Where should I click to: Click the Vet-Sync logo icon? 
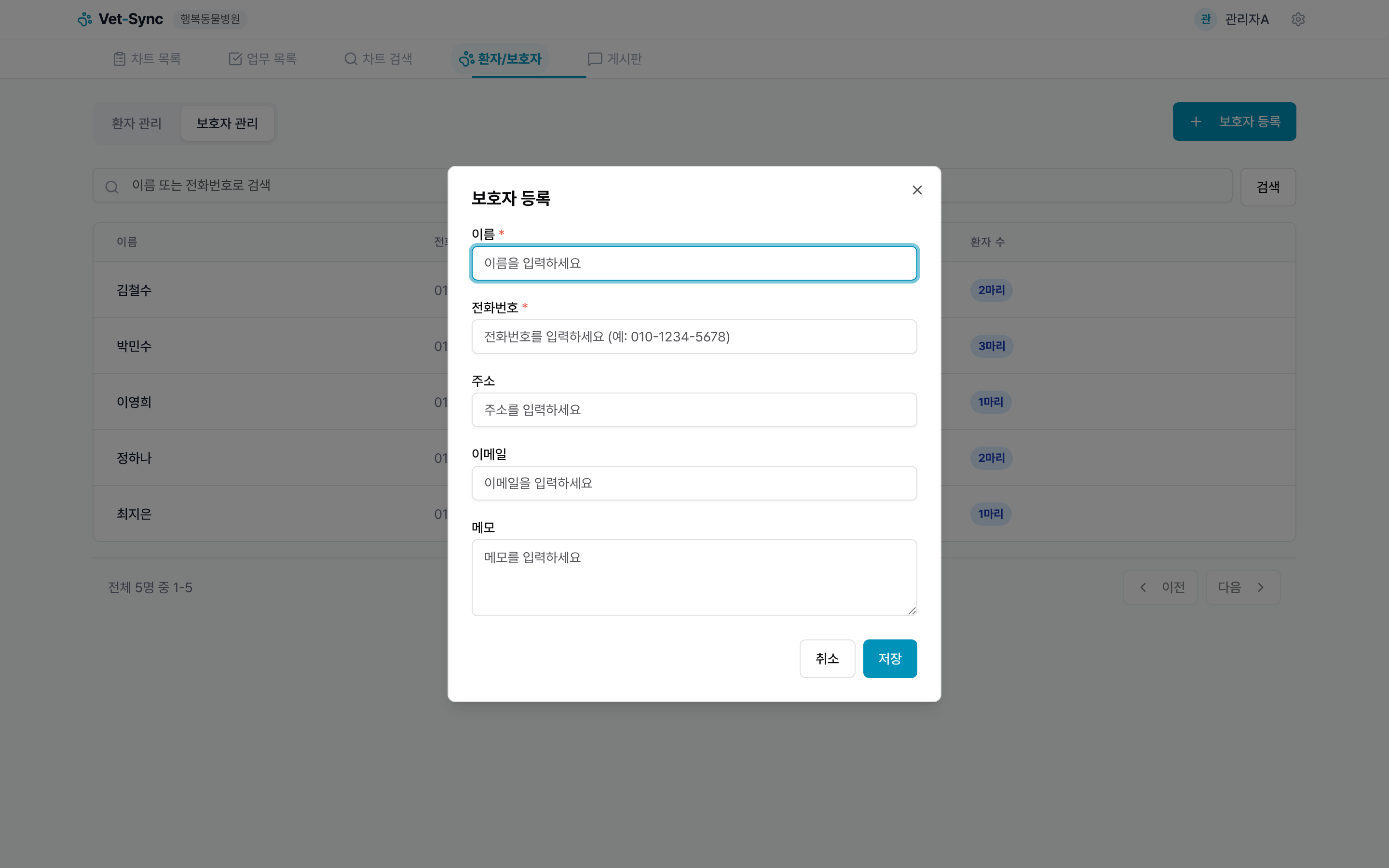(x=85, y=19)
